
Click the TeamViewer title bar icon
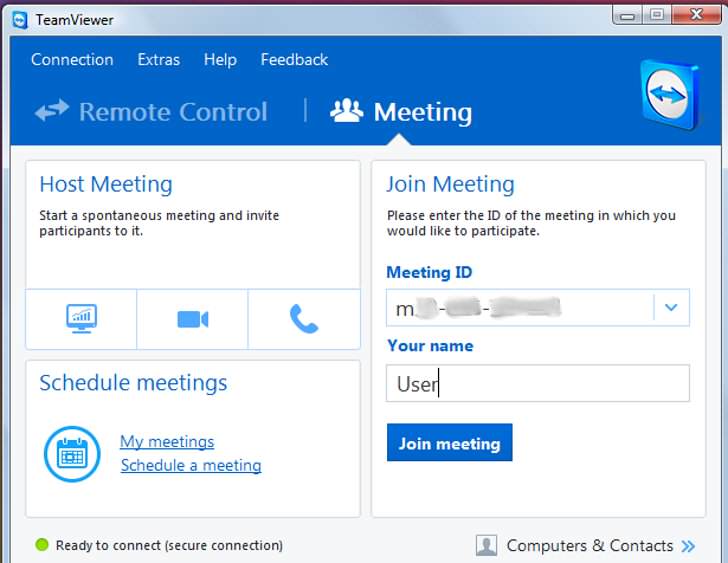(x=19, y=19)
